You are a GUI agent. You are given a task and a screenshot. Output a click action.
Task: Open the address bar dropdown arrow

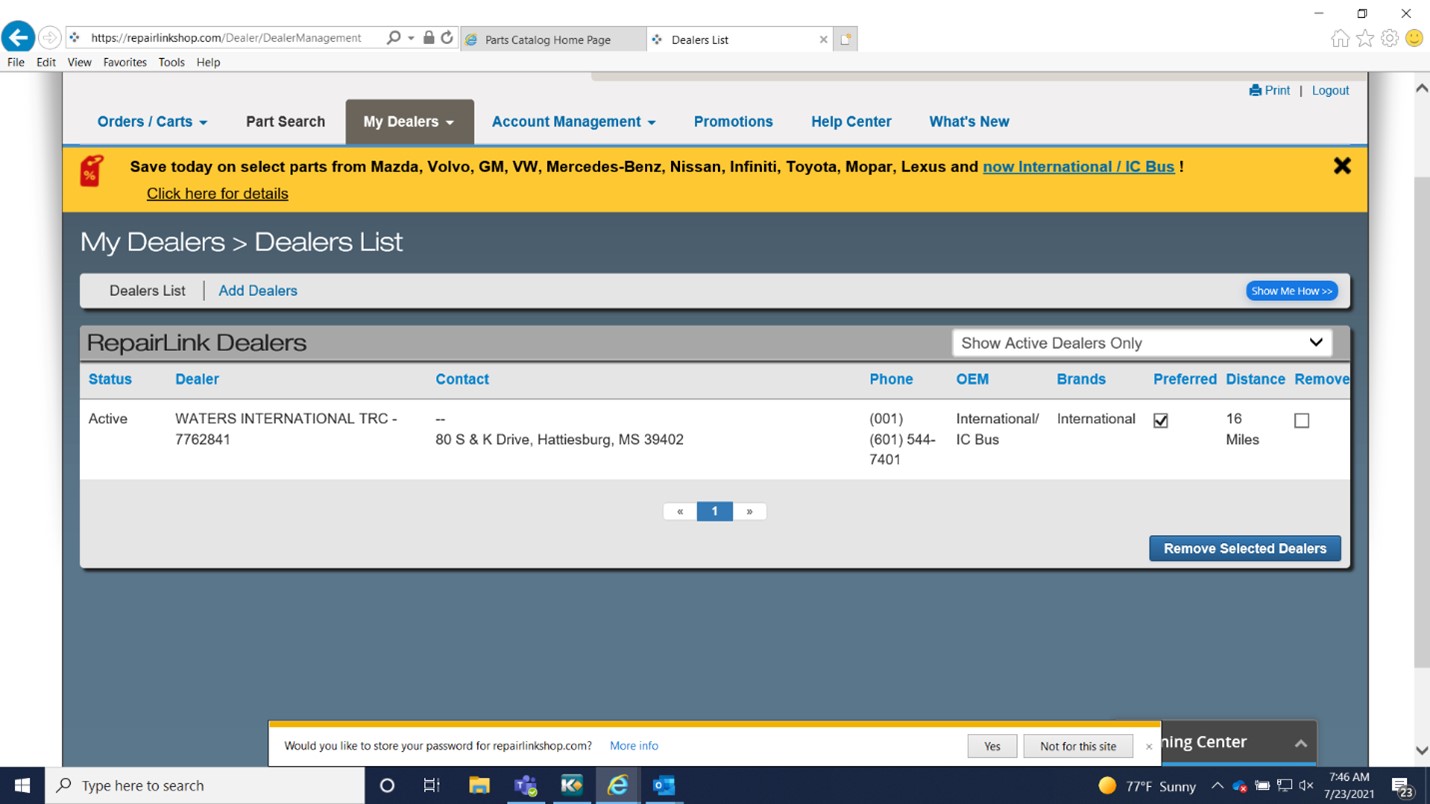point(411,38)
